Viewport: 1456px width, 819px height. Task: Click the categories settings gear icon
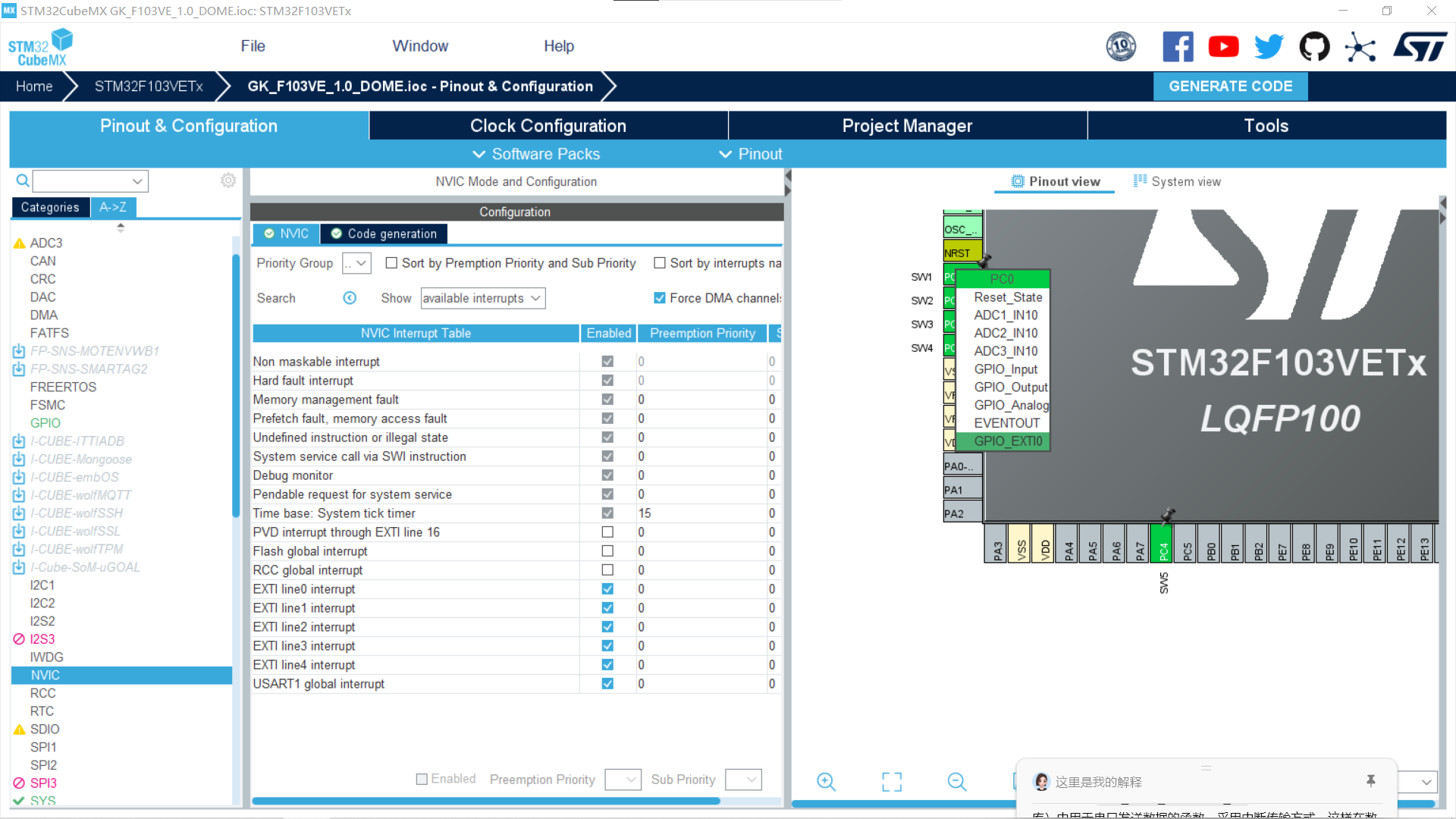(228, 180)
